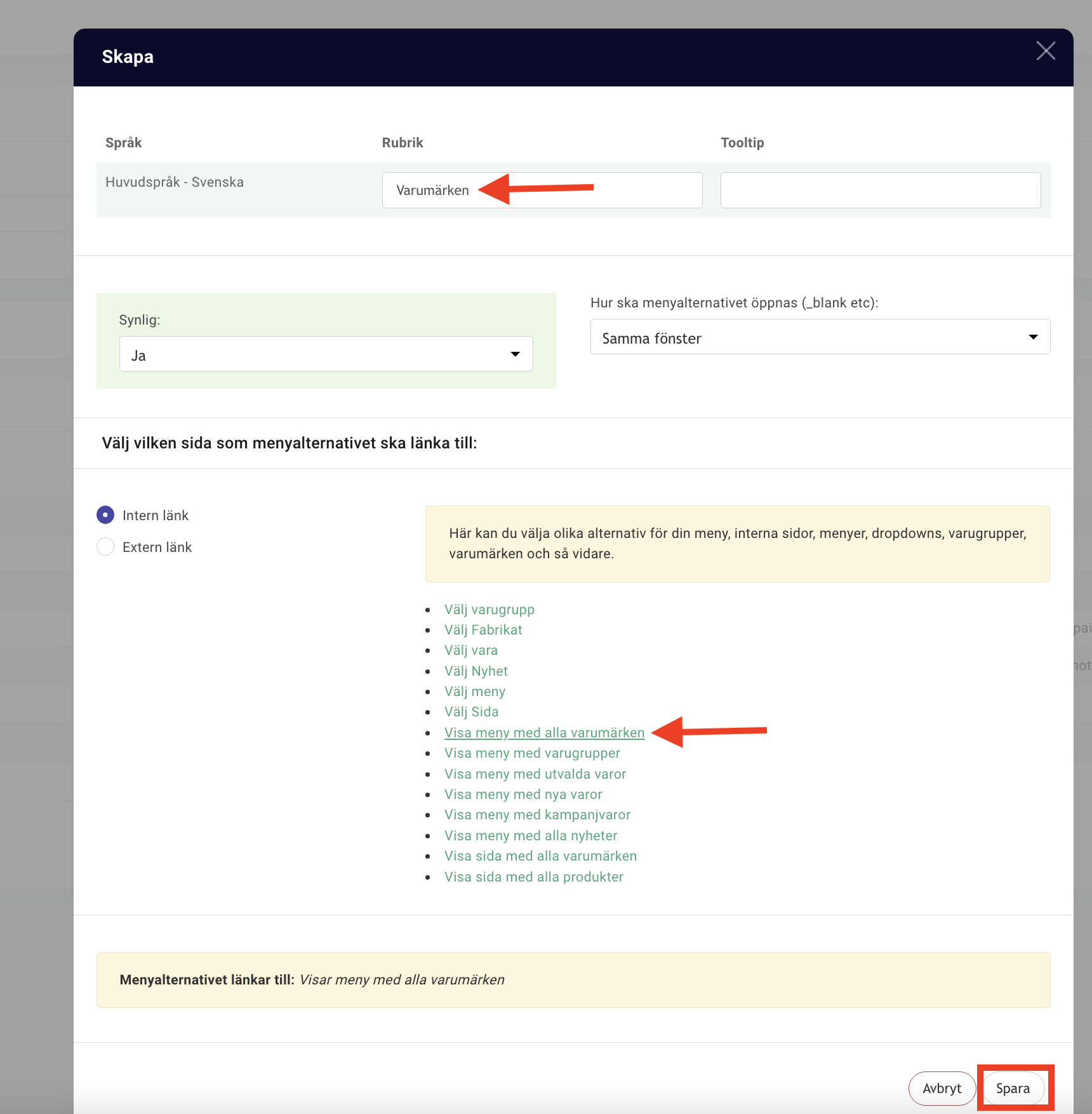
Task: Choose Visa meny med alla nyheter
Action: coord(531,836)
